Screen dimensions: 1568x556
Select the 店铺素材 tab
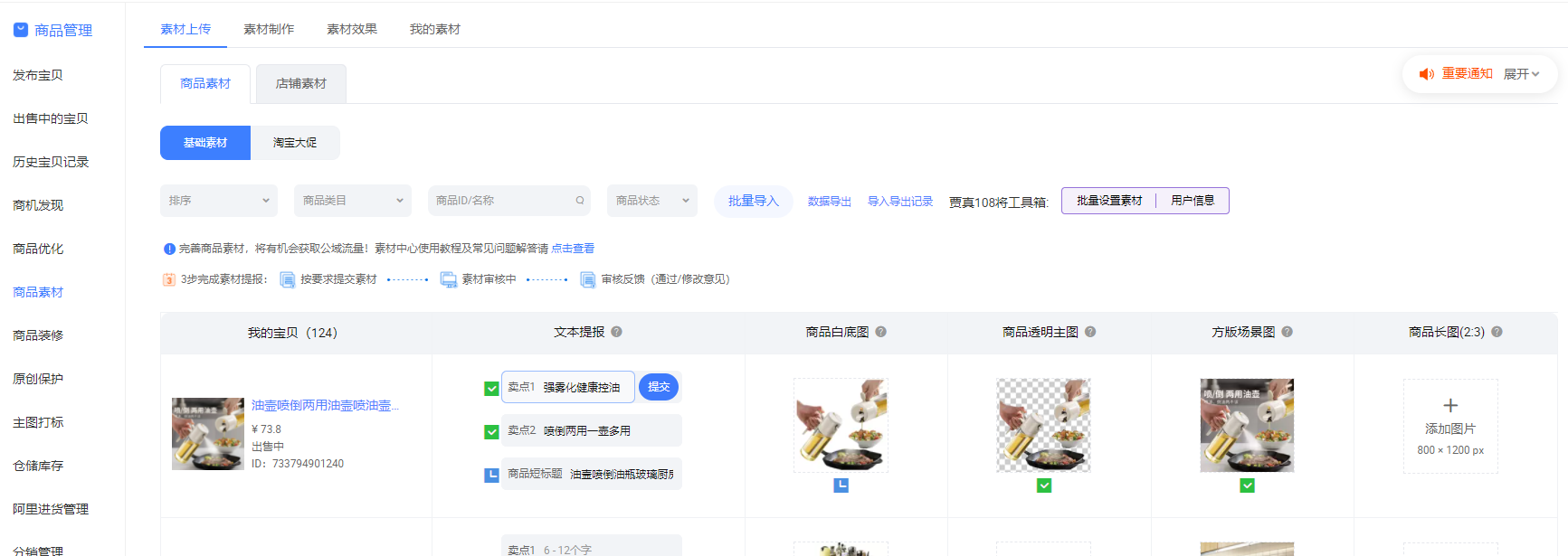[x=301, y=83]
